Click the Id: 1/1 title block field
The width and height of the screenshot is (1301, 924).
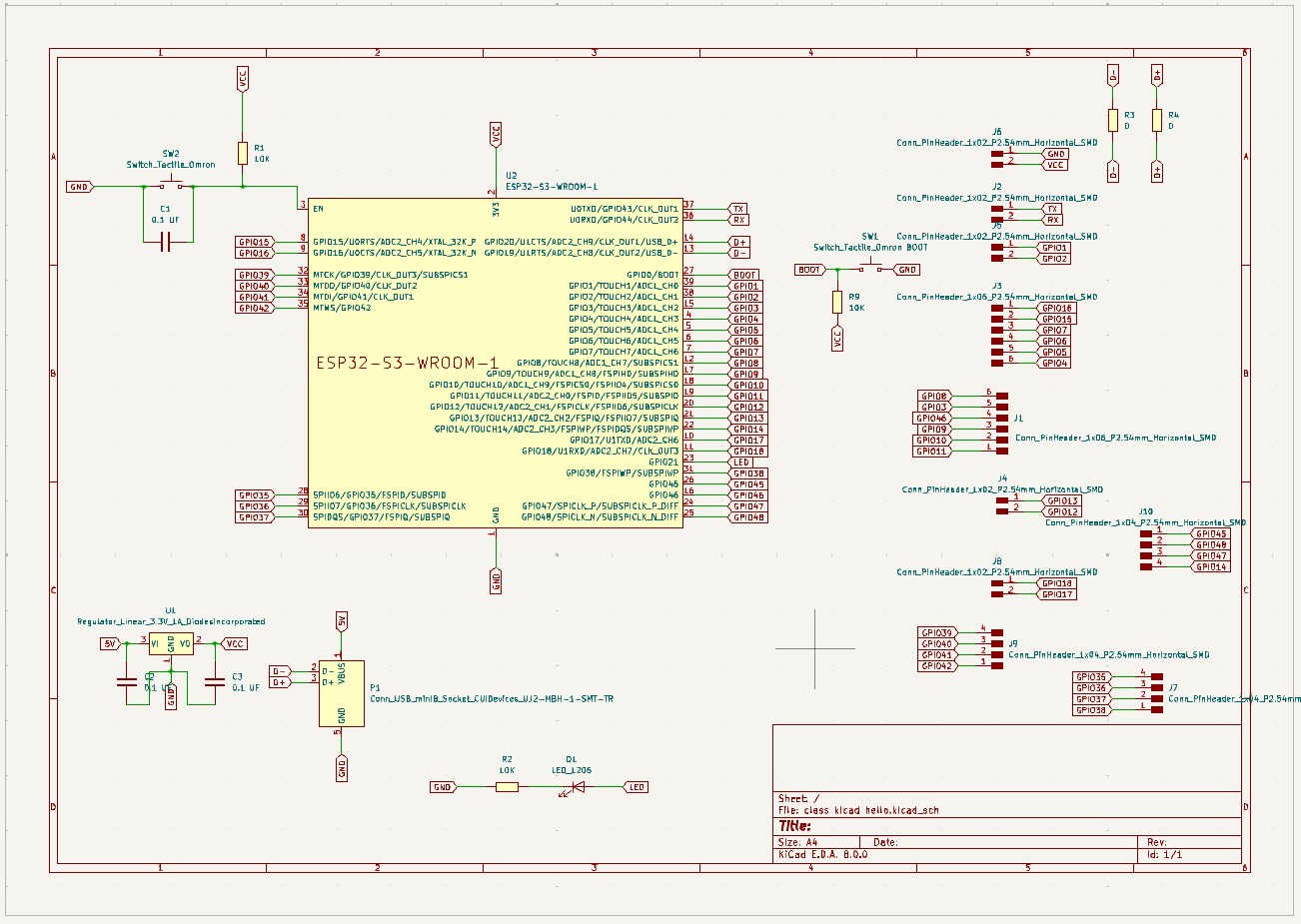pyautogui.click(x=1164, y=855)
